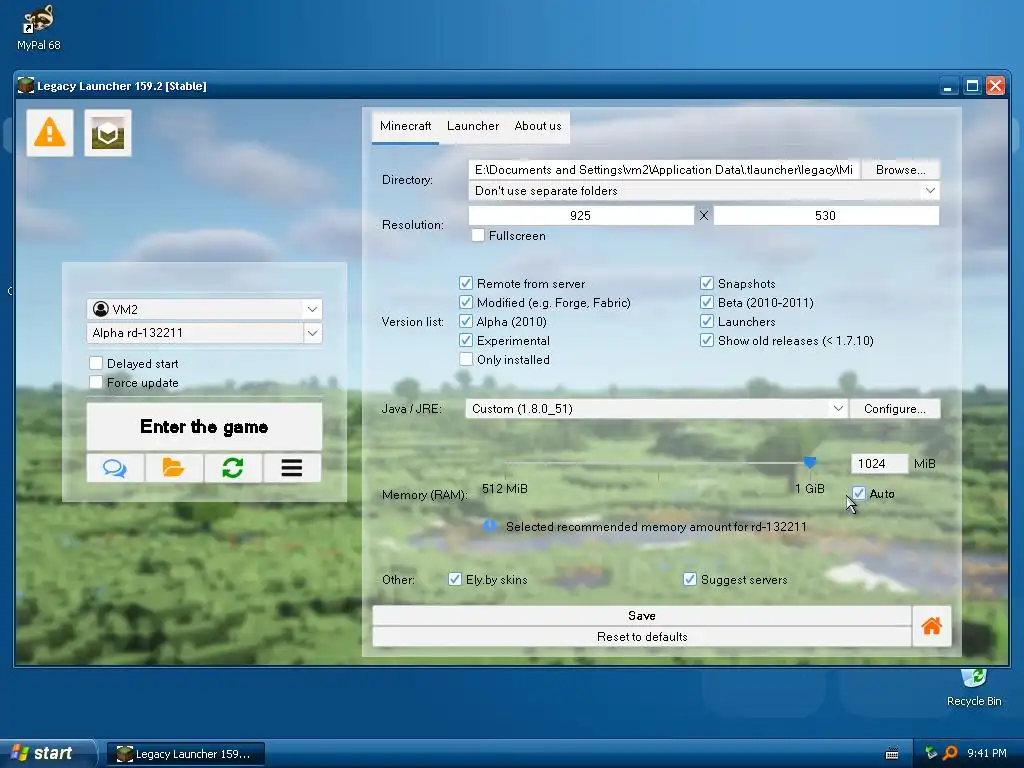This screenshot has width=1024, height=768.
Task: Toggle Experimental versions checkbox
Action: [466, 340]
